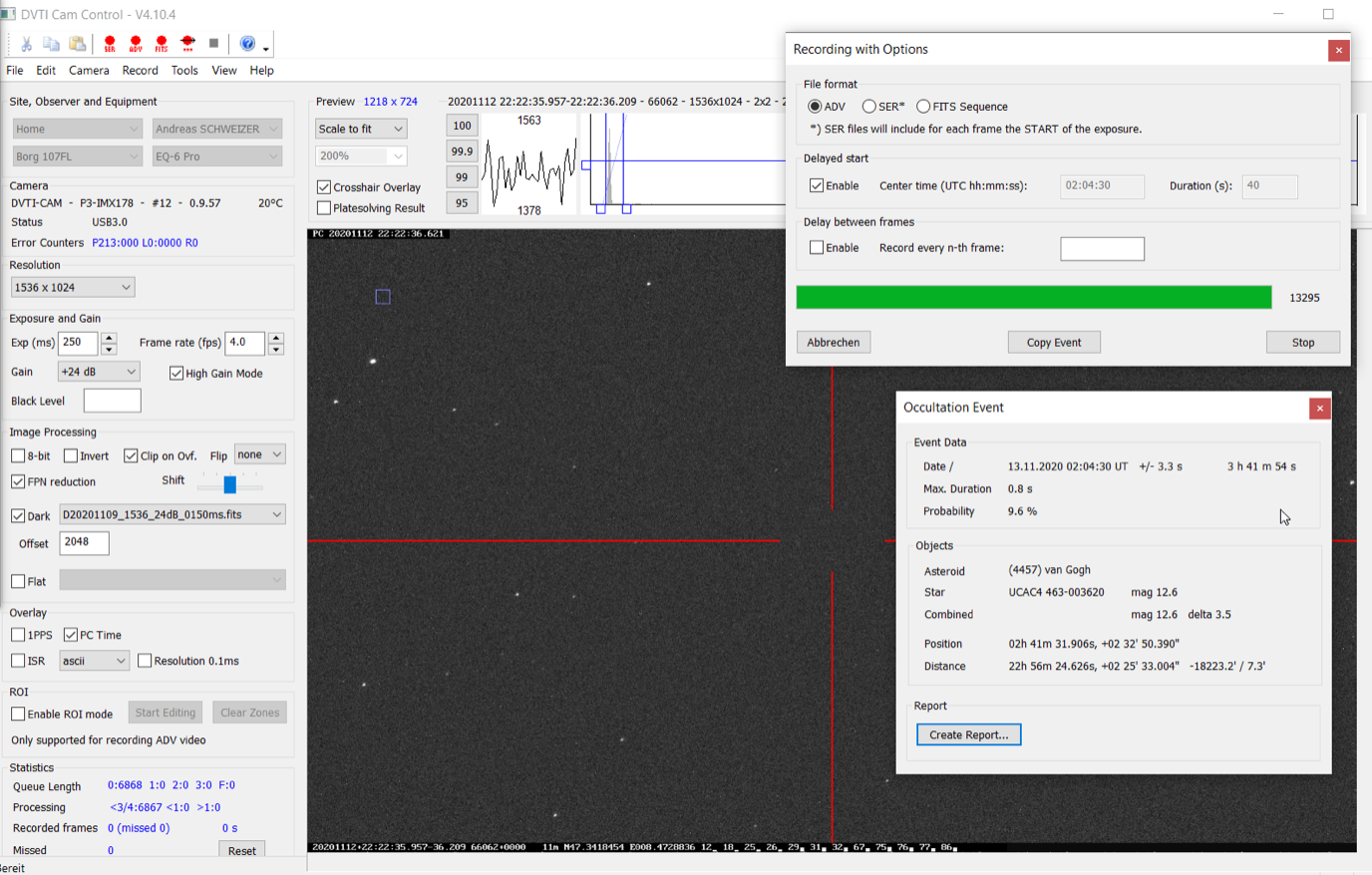Enable the Platesolving Result checkbox
This screenshot has height=875, width=1372.
[x=324, y=208]
